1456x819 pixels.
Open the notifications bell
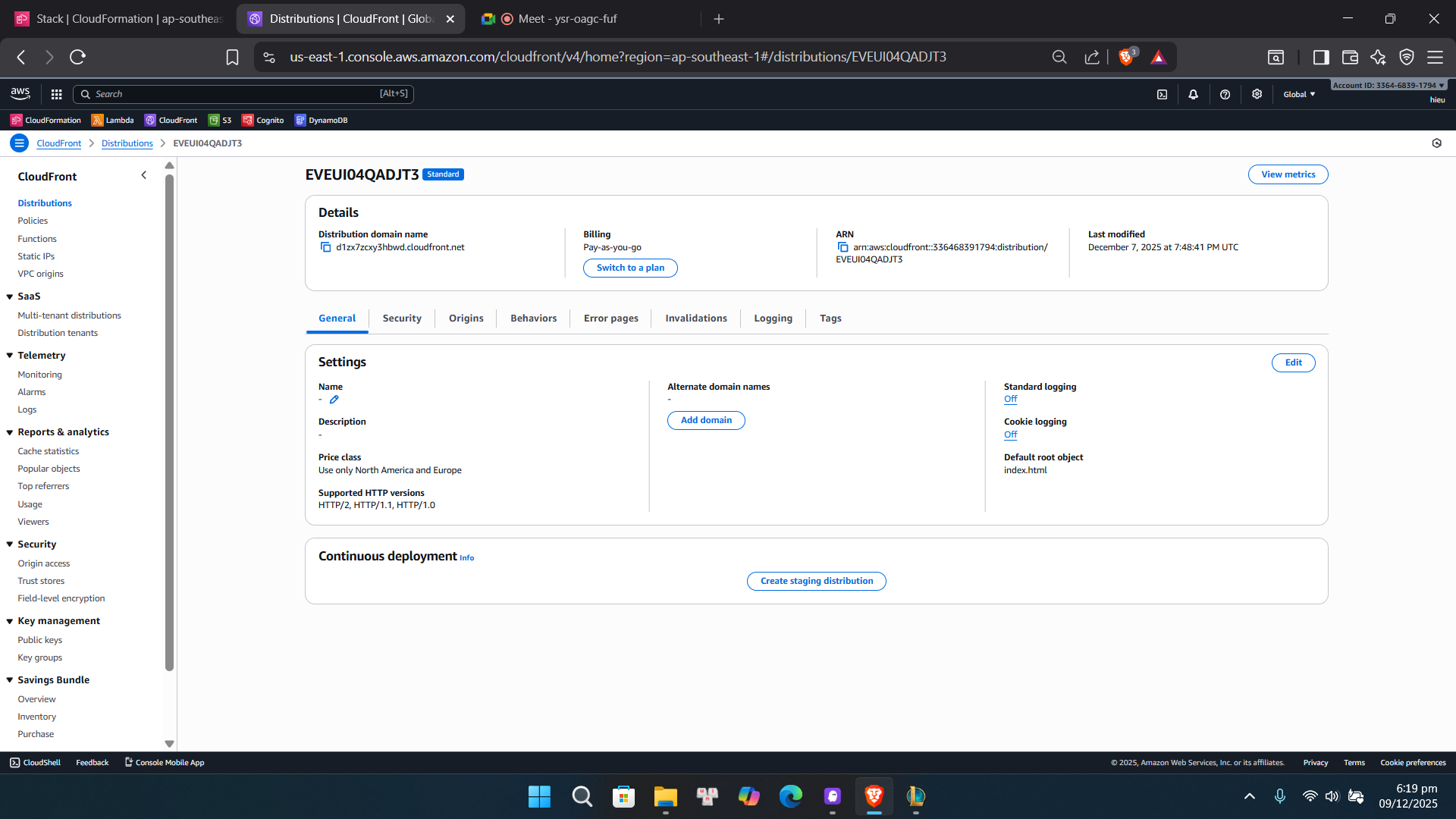point(1194,94)
